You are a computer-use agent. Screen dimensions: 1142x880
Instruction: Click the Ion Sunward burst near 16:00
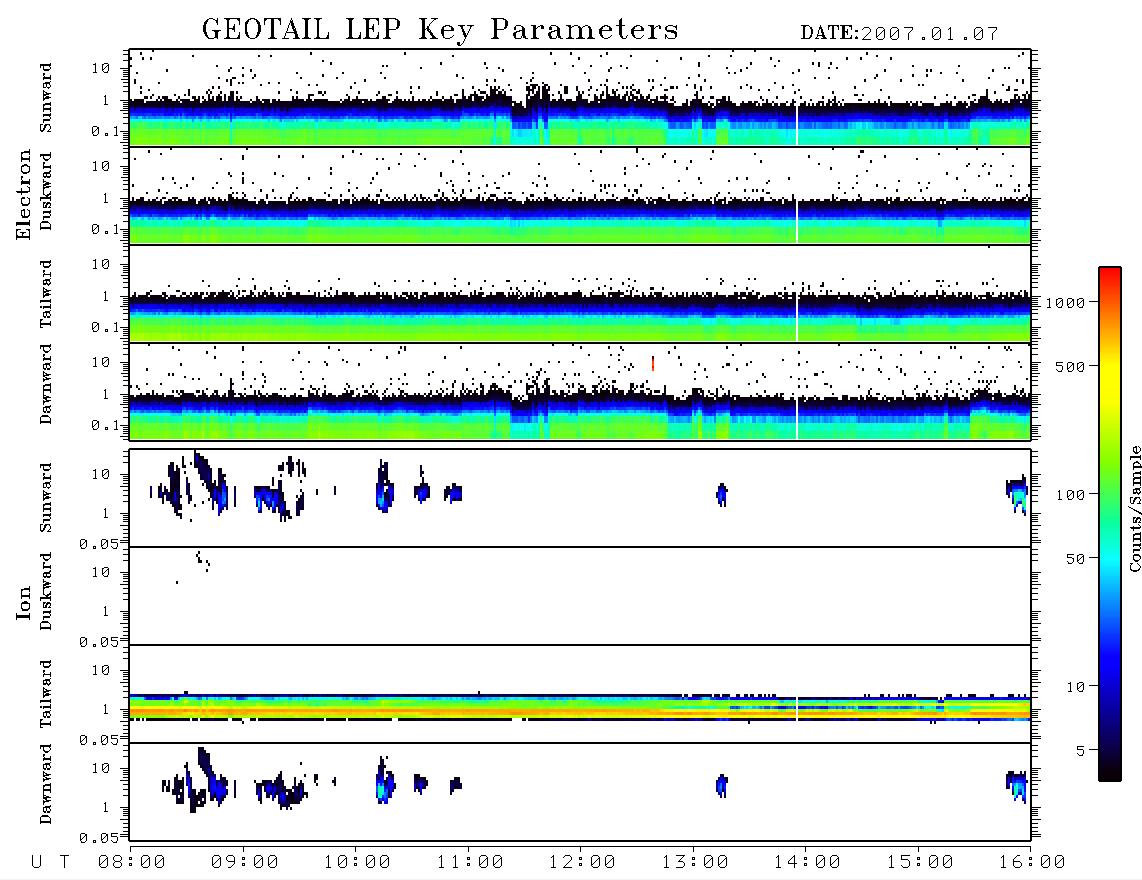click(x=1017, y=495)
